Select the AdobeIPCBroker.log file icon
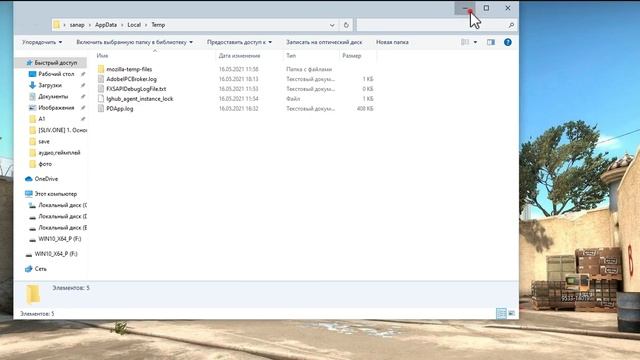The image size is (640, 360). [x=101, y=79]
